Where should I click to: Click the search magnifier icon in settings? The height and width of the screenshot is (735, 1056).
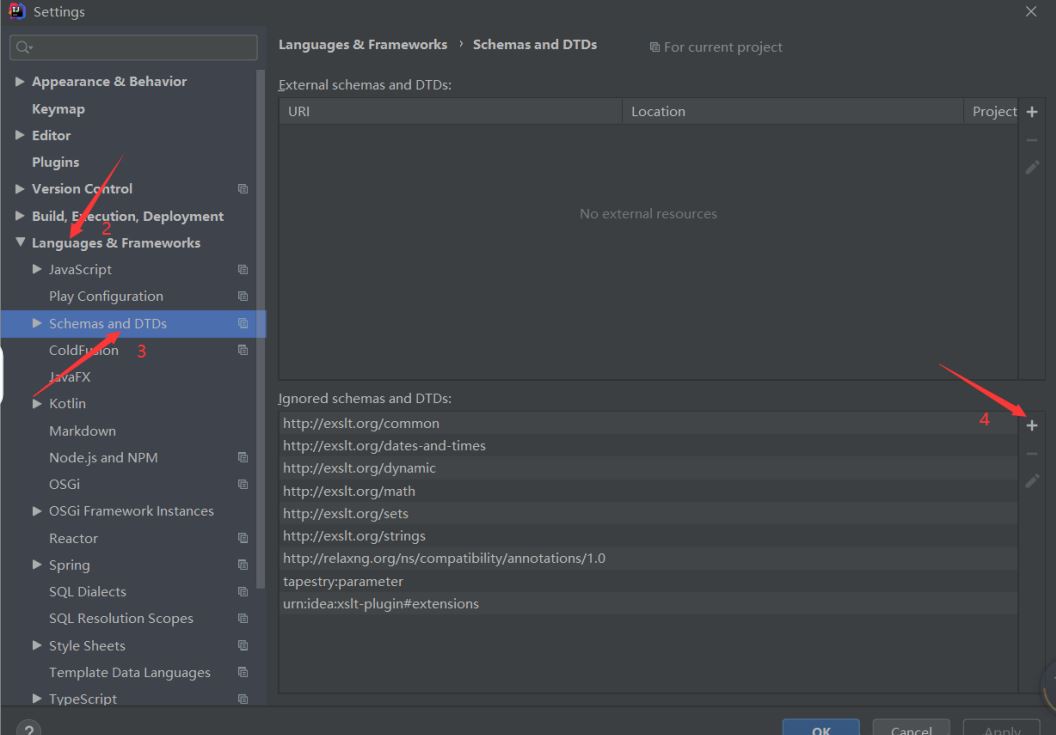click(x=23, y=47)
